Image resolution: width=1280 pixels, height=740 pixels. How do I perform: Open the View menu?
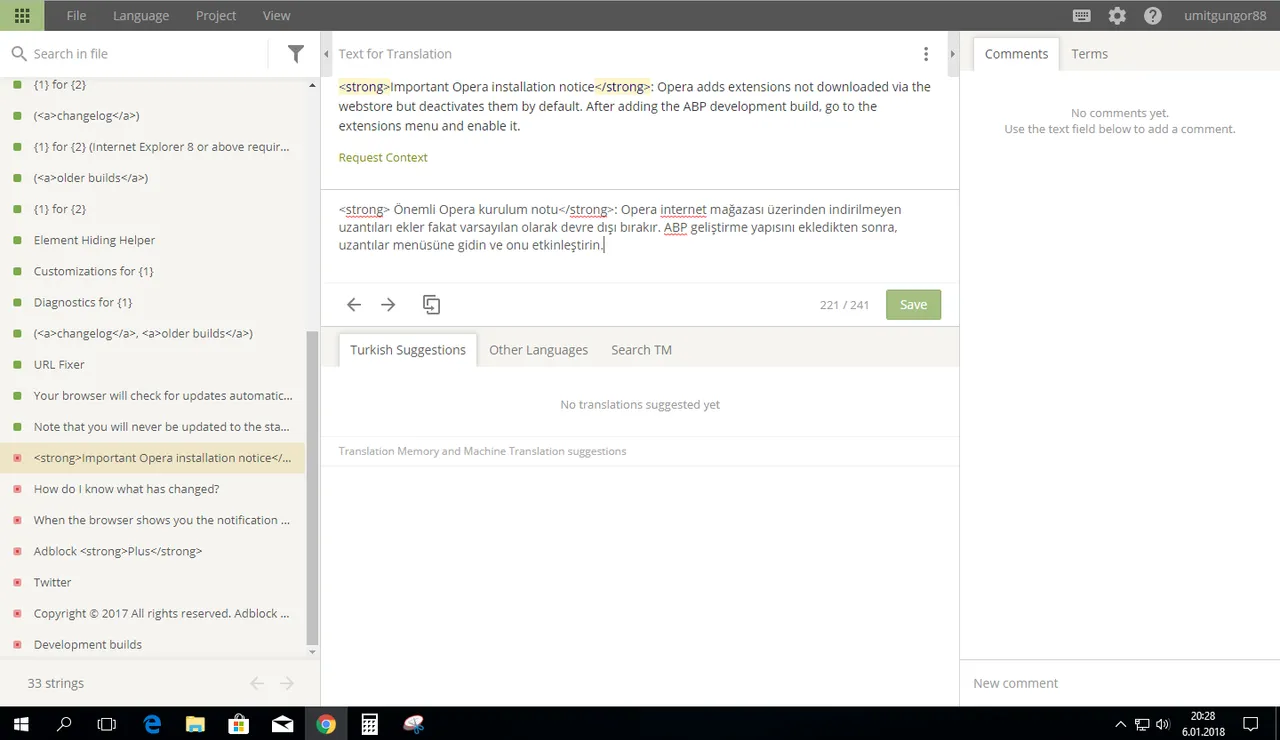[x=276, y=15]
